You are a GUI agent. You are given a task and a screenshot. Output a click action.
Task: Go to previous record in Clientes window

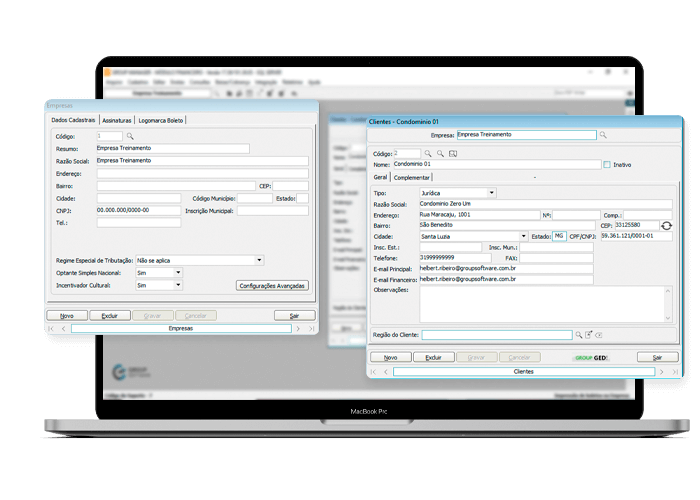[x=386, y=372]
